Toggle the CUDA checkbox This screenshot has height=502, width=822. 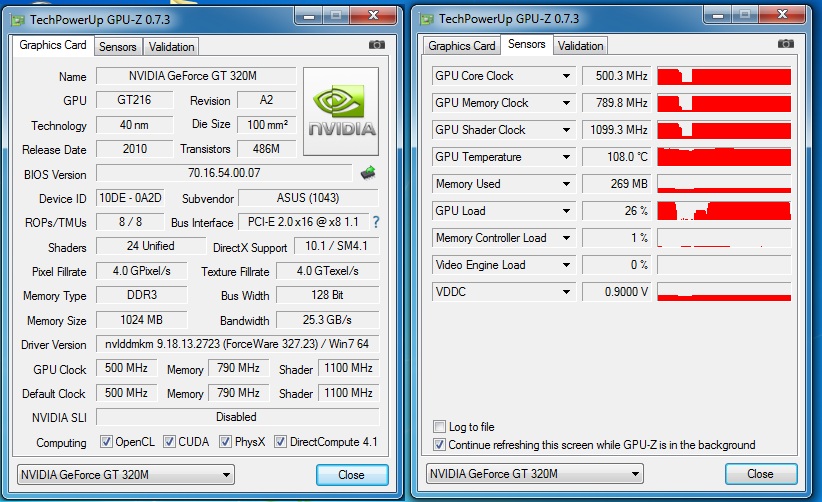(169, 442)
